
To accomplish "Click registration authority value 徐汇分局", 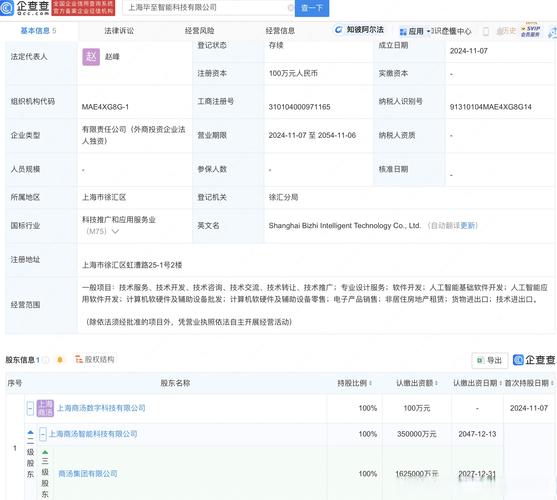I will [x=283, y=197].
